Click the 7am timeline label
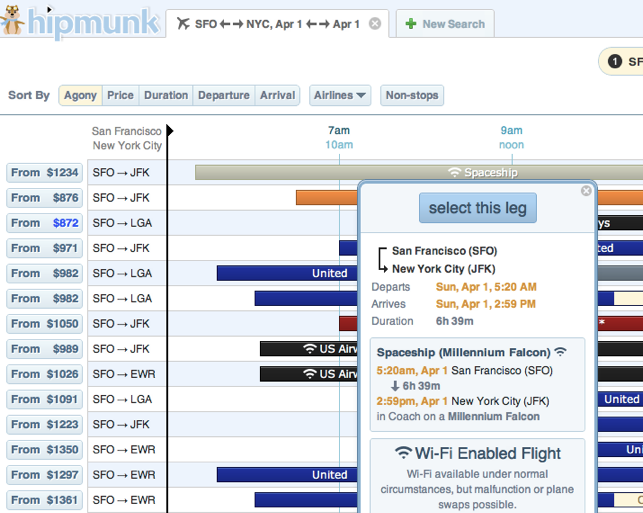 coord(339,130)
